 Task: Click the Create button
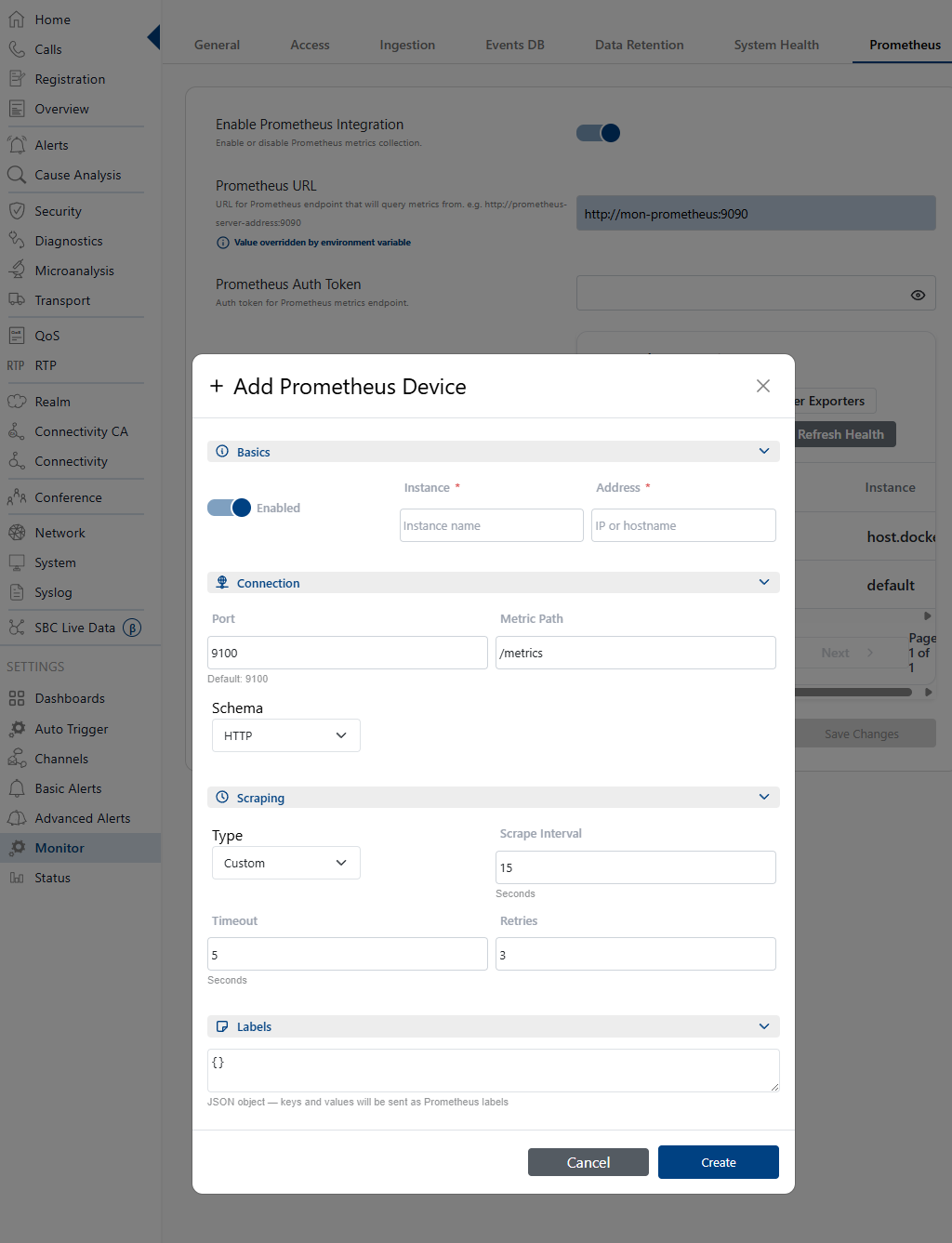(x=719, y=1162)
